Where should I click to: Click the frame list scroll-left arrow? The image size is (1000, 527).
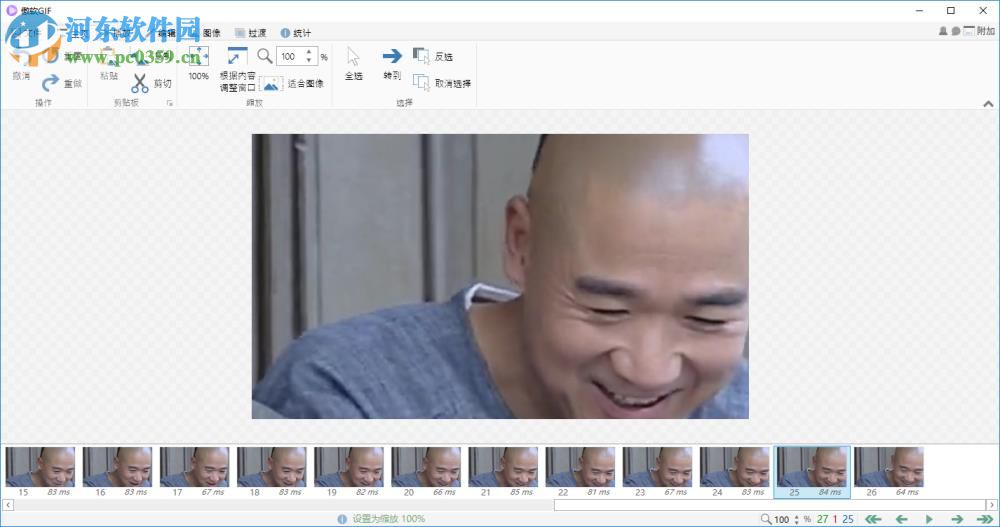tap(7, 505)
